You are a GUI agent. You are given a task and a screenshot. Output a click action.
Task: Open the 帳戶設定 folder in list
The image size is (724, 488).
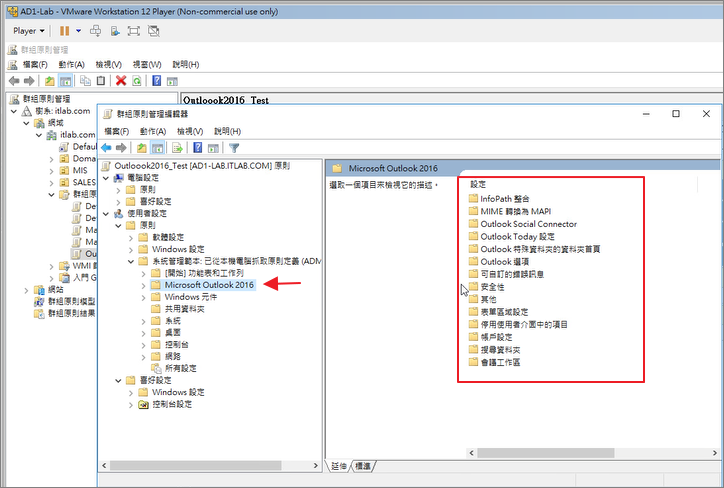coord(496,337)
